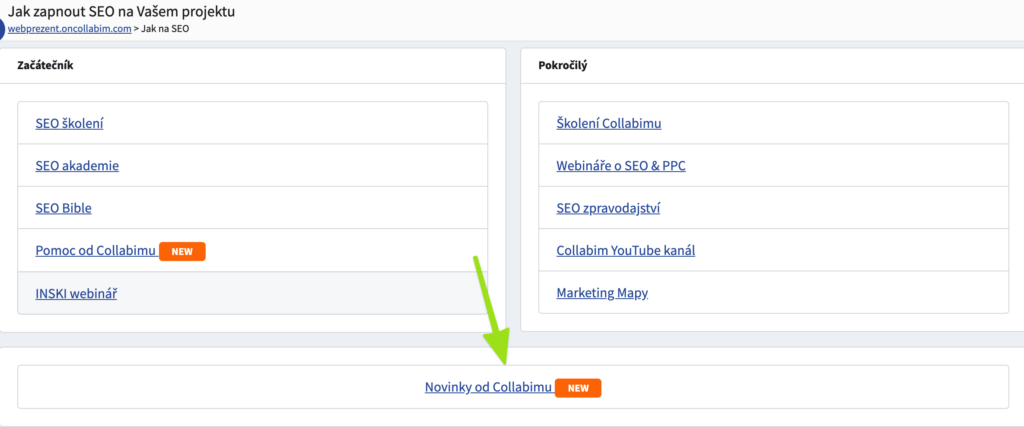Open Školení Collabimu link
1024x427 pixels.
coord(609,123)
